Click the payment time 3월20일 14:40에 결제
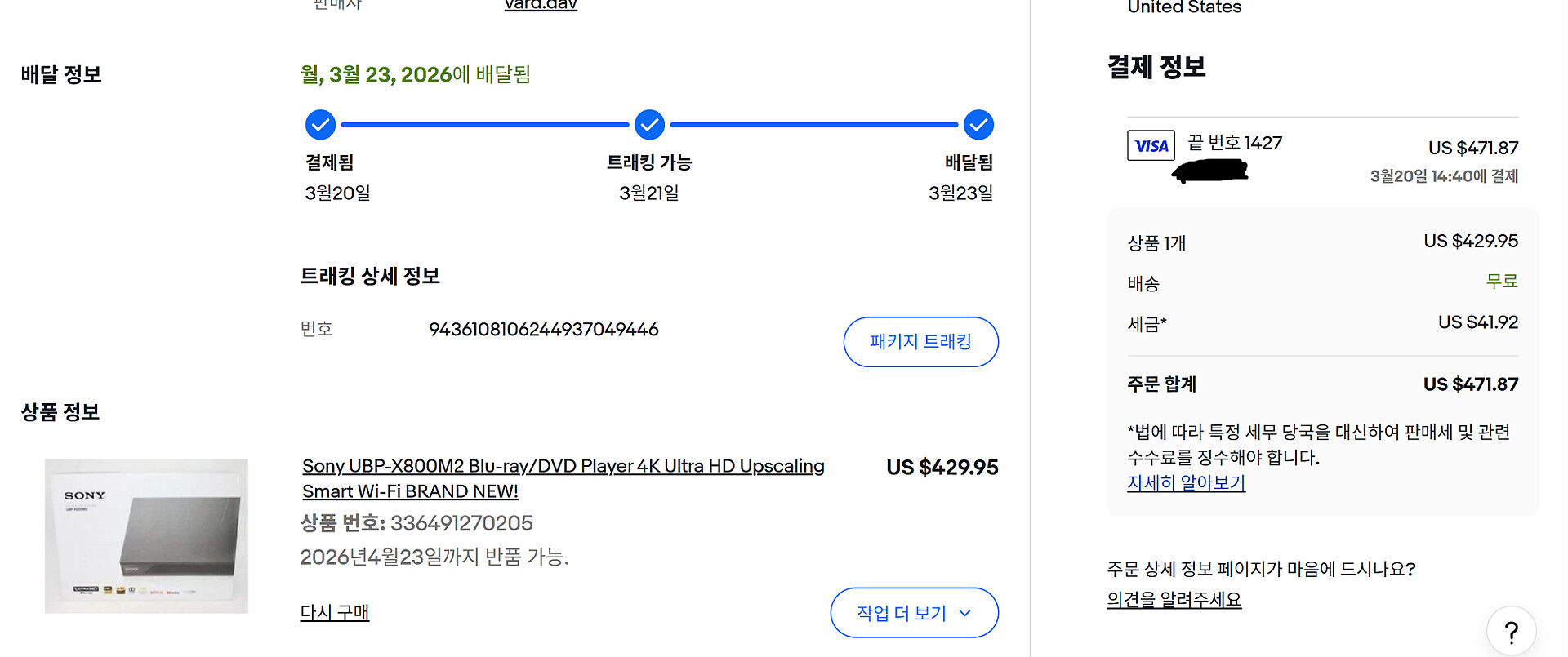Image resolution: width=1568 pixels, height=657 pixels. [1444, 176]
